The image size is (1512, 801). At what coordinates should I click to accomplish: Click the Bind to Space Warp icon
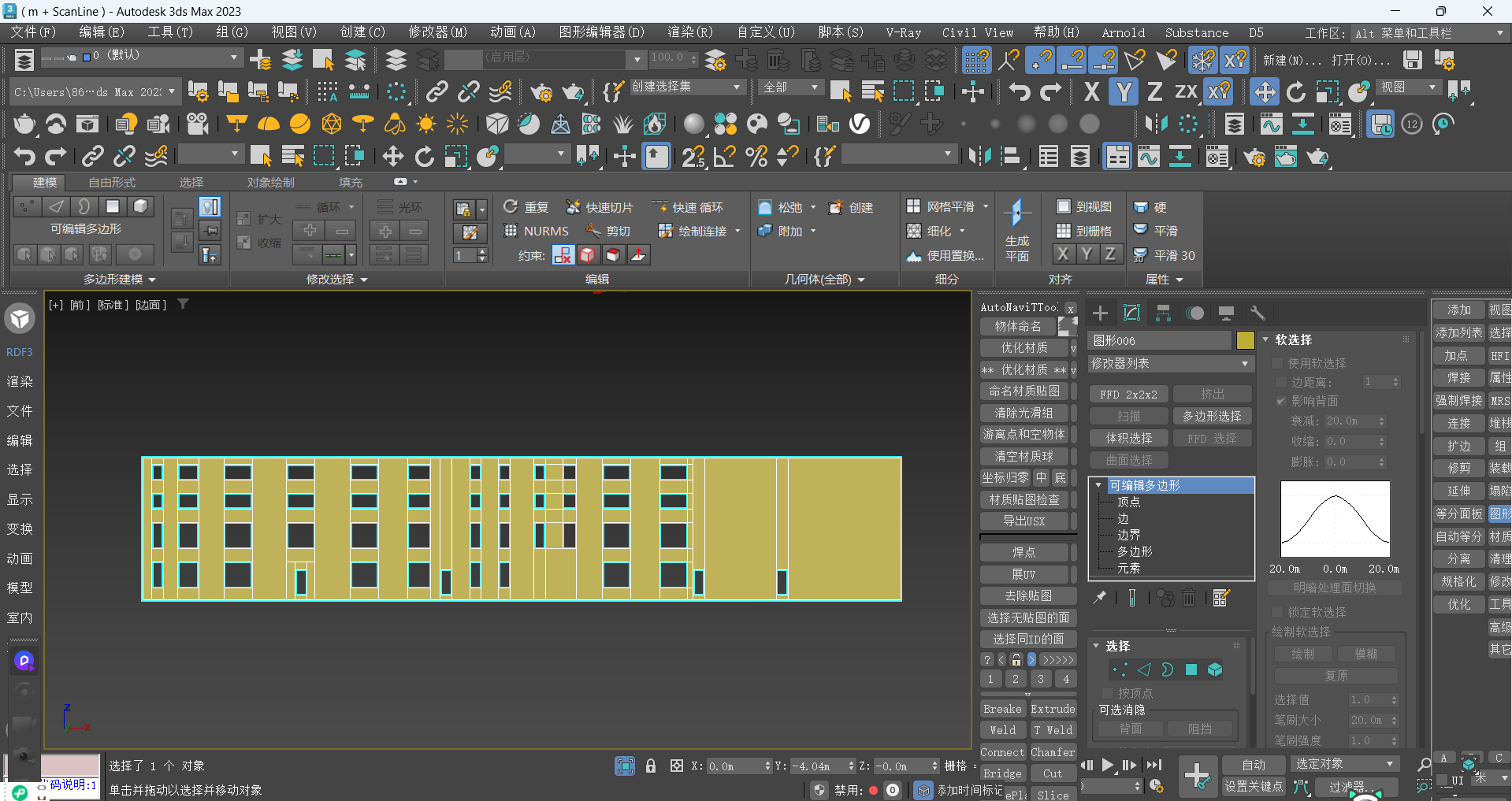click(x=500, y=91)
